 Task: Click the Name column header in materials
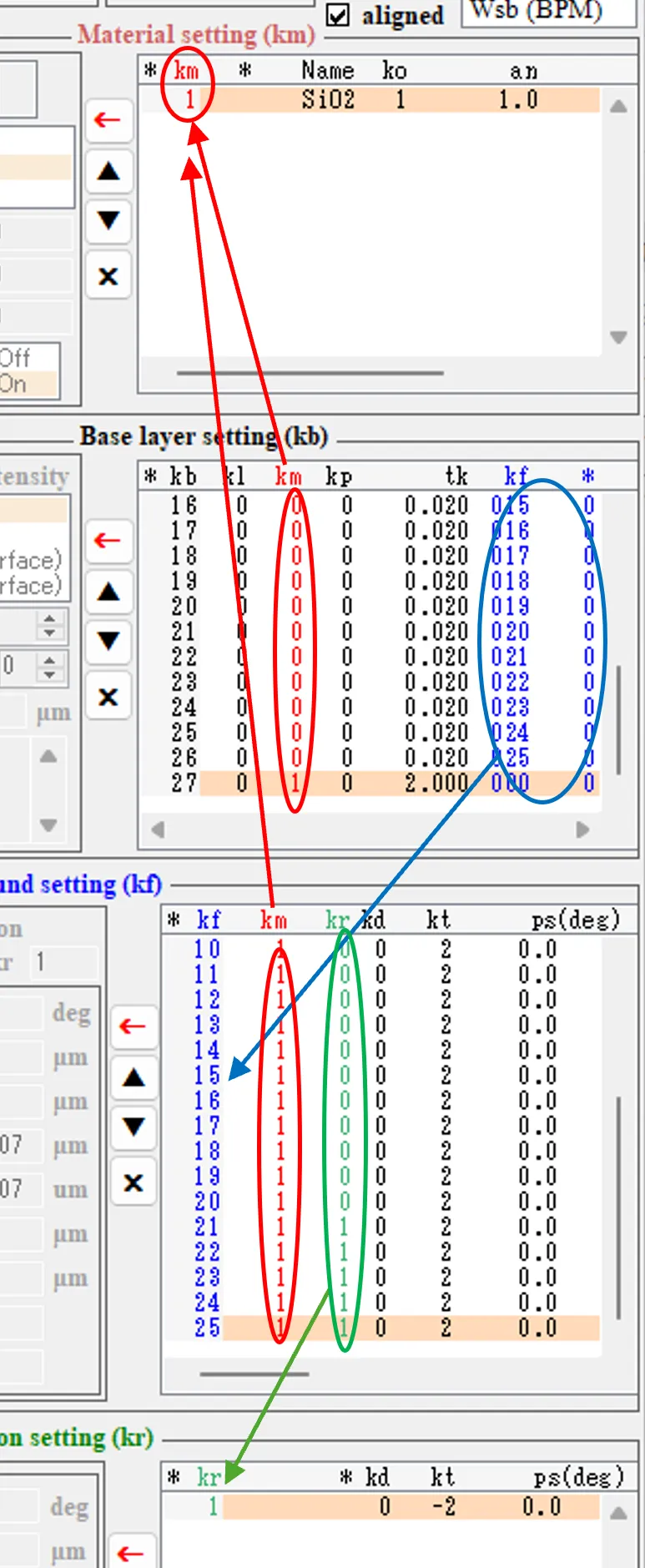click(x=327, y=71)
